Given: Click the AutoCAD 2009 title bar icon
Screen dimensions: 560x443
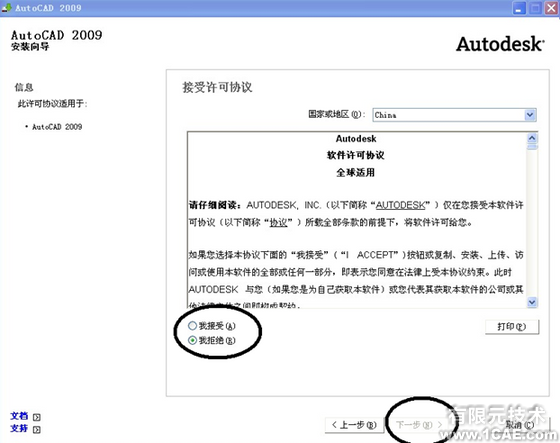Looking at the screenshot, I should click(x=6, y=8).
